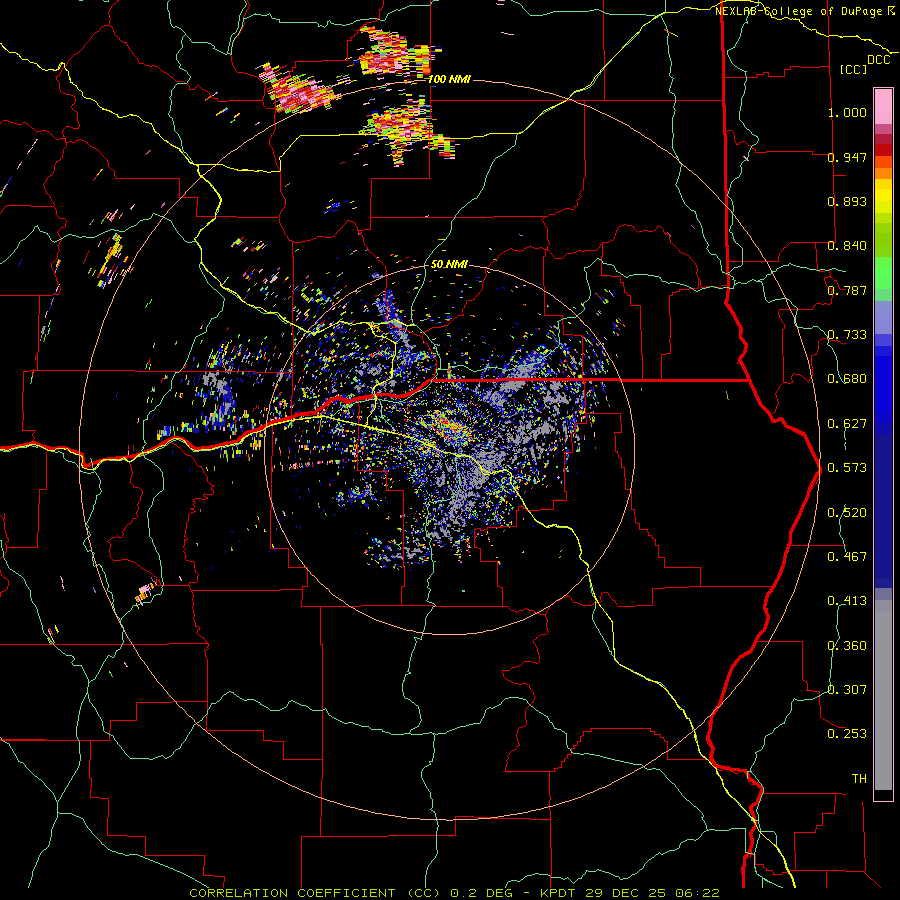Click the 0.893 legend value
The height and width of the screenshot is (900, 900).
coord(847,201)
